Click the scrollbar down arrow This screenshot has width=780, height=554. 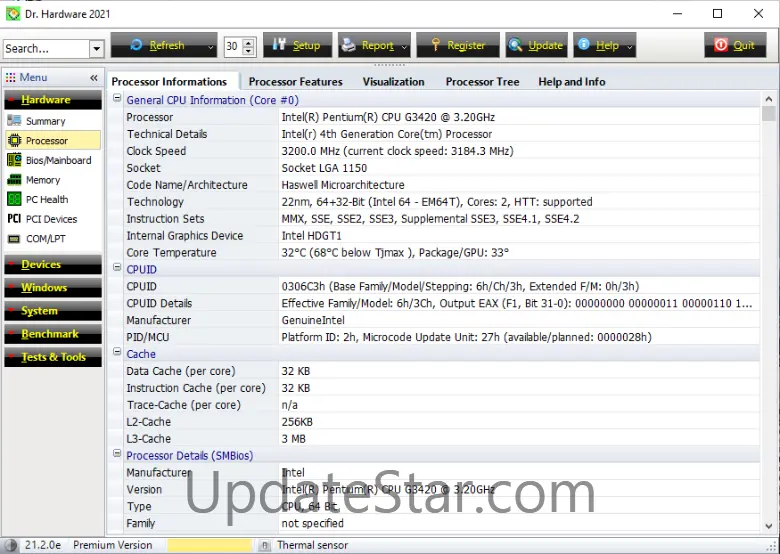tap(769, 526)
